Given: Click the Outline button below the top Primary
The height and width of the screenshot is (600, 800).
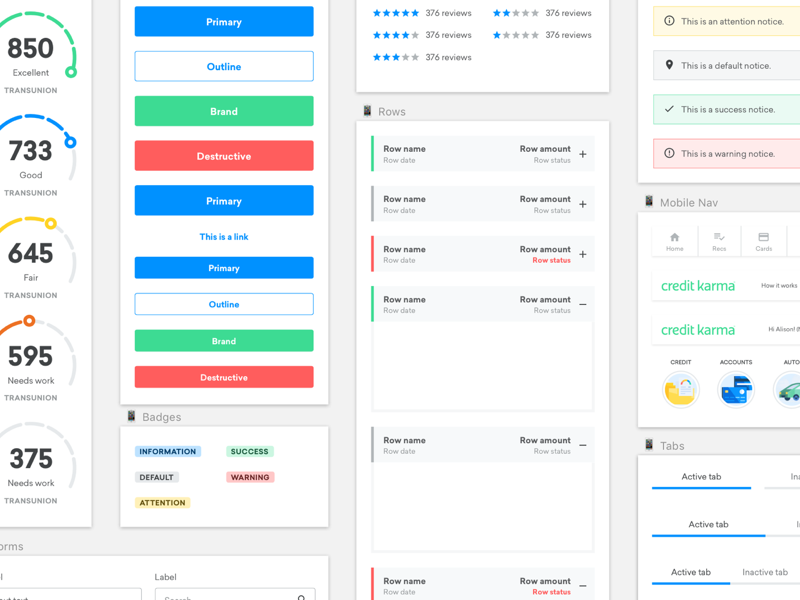Looking at the screenshot, I should click(224, 66).
